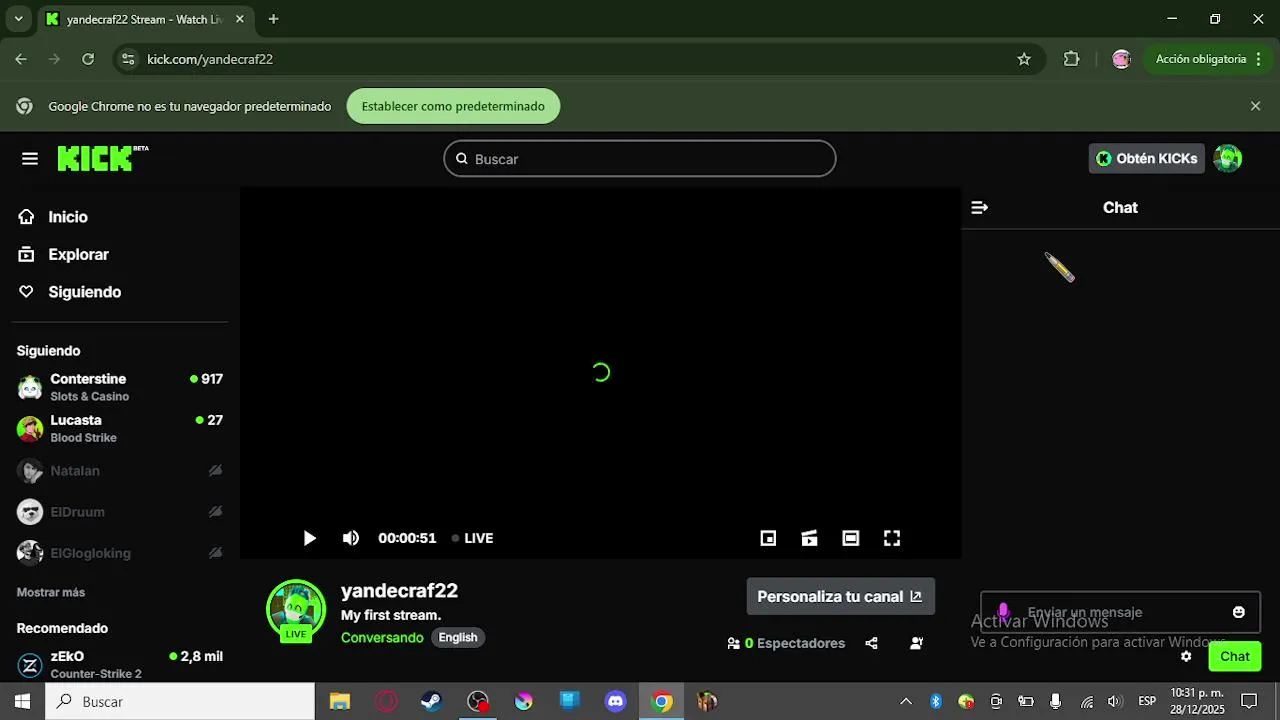
Task: Open Natalan offline channel
Action: pyautogui.click(x=120, y=470)
